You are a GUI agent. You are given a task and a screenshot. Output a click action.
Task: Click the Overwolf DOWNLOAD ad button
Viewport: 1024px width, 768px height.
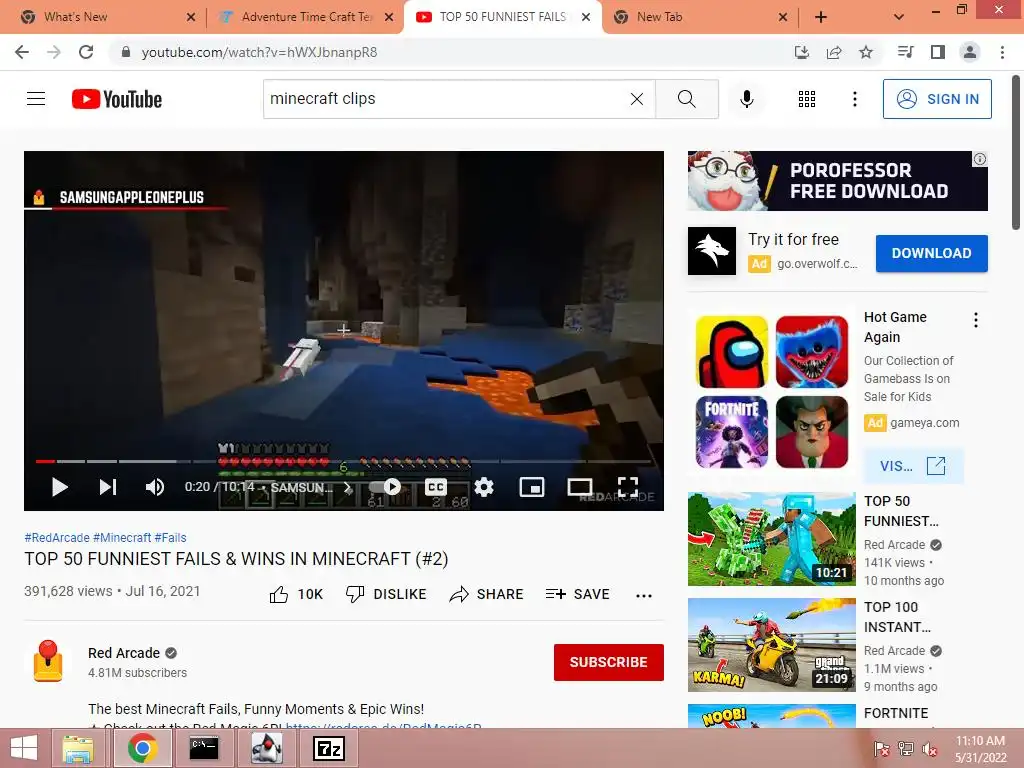(931, 253)
